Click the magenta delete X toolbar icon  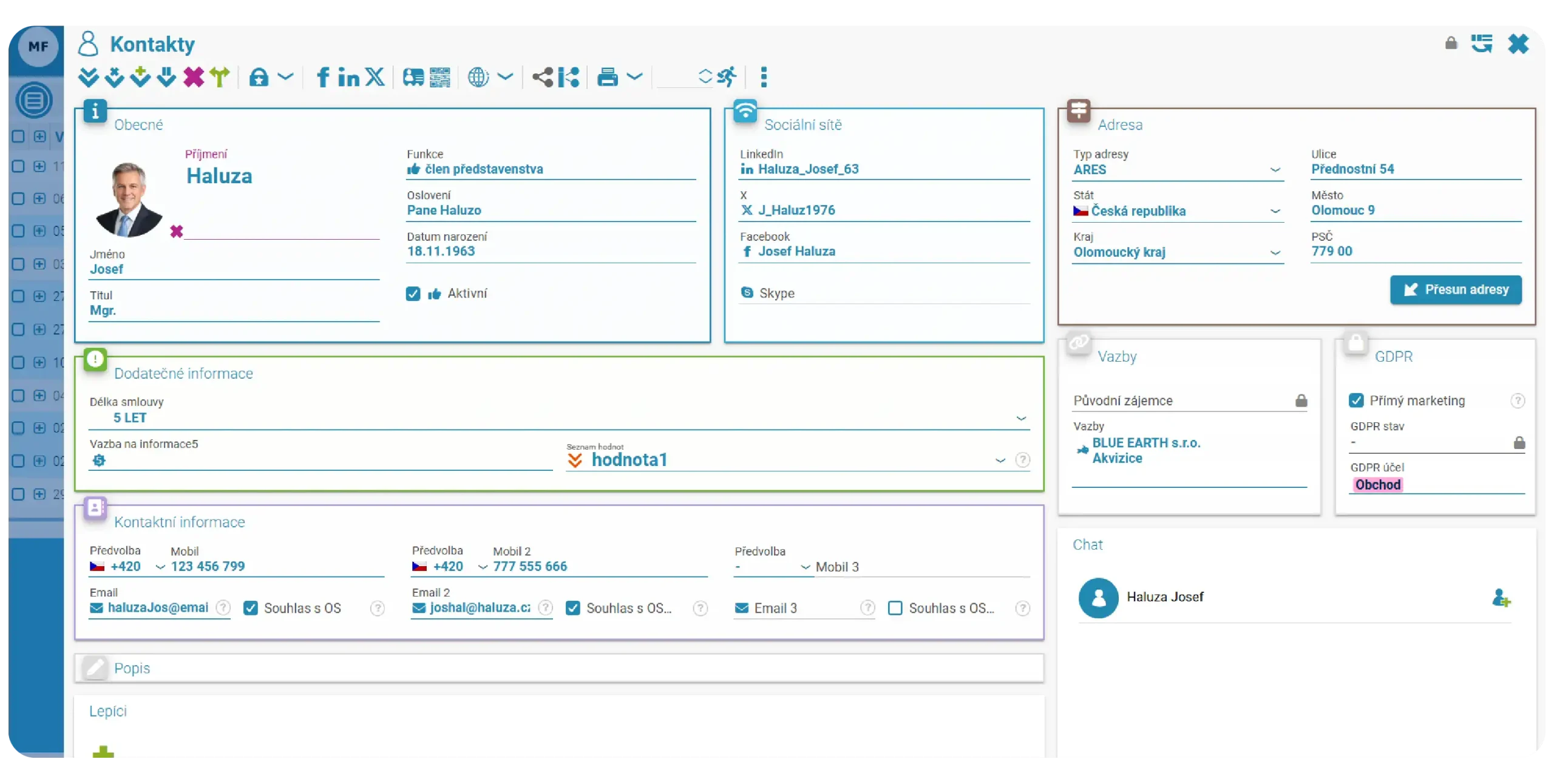194,77
